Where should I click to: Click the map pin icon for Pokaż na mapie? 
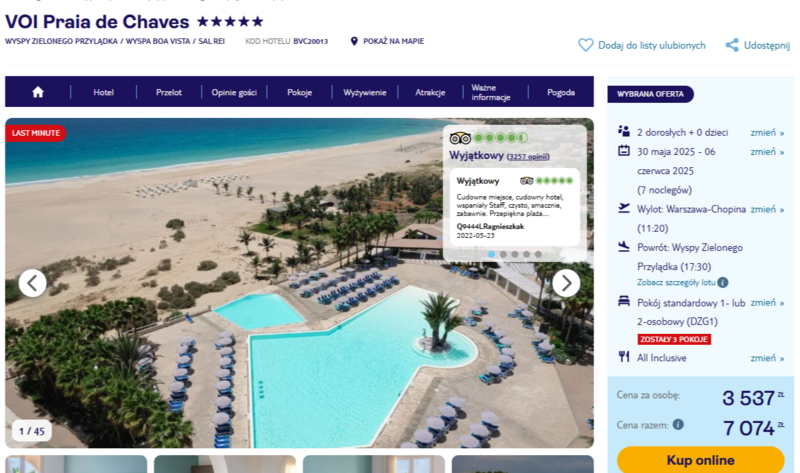pos(354,41)
